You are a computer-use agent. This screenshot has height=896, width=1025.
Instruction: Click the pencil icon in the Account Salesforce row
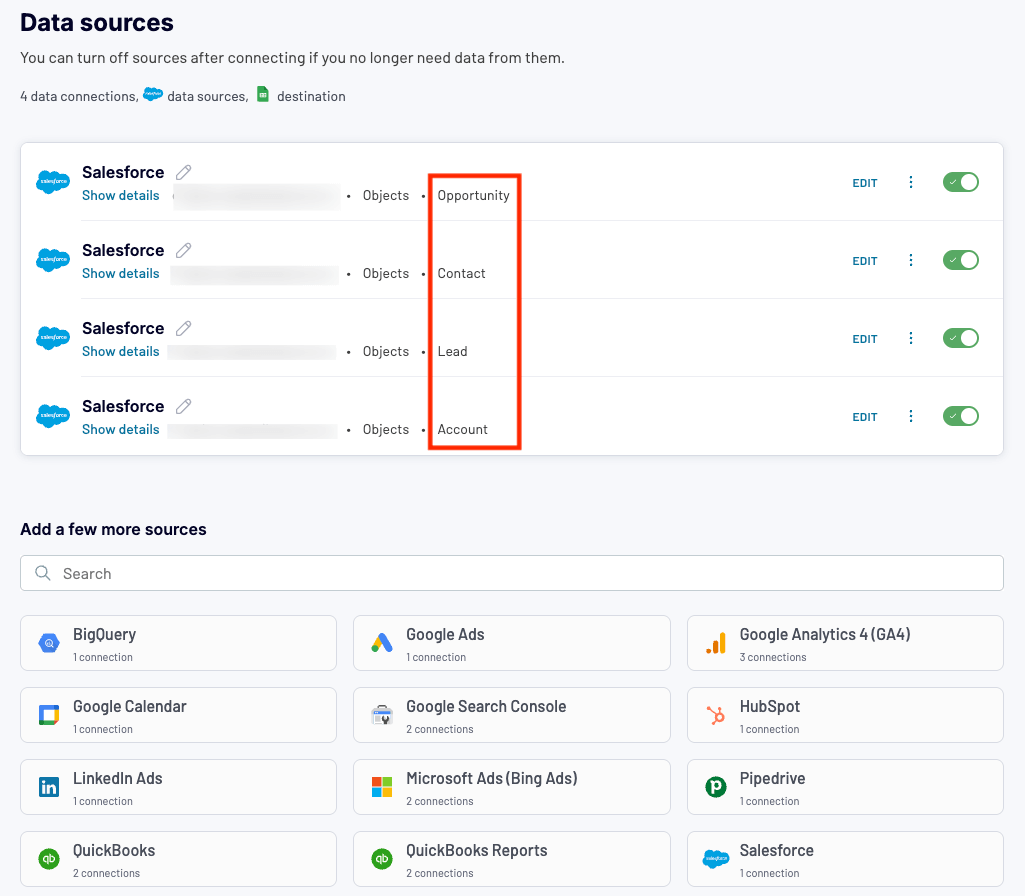pos(184,407)
